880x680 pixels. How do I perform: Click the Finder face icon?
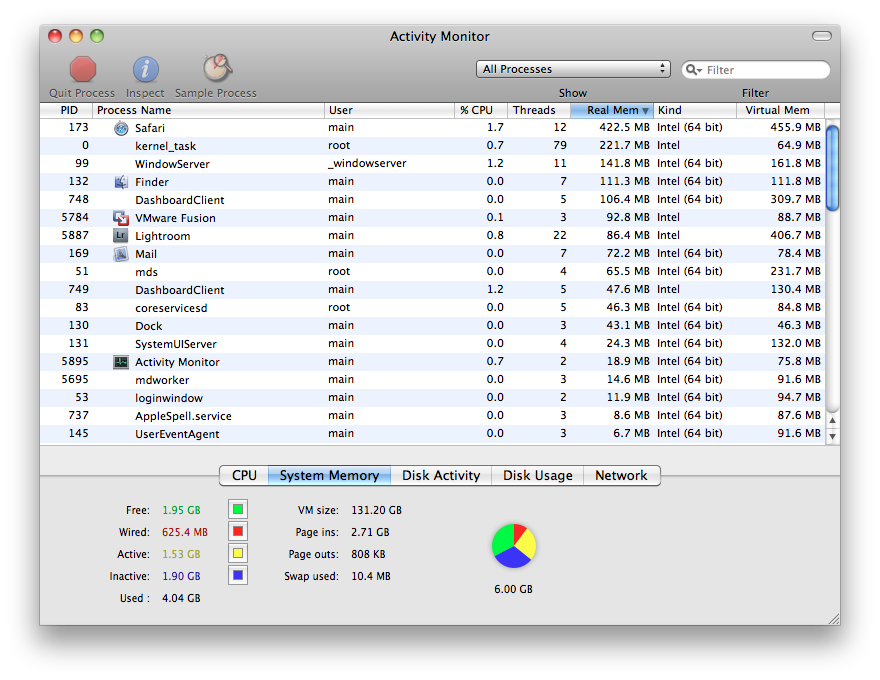[x=121, y=182]
